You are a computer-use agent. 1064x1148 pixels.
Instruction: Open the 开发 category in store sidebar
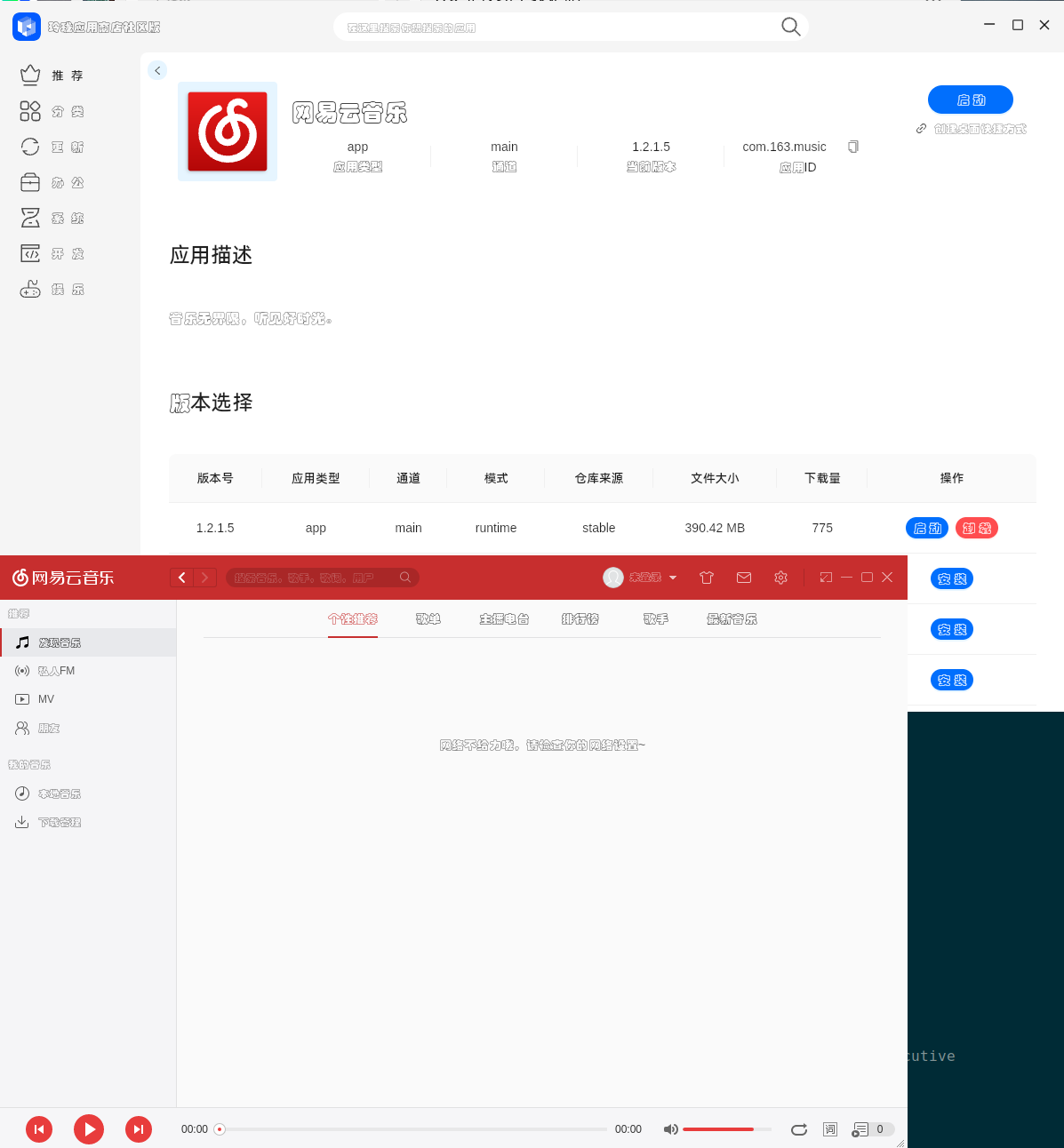pyautogui.click(x=52, y=253)
